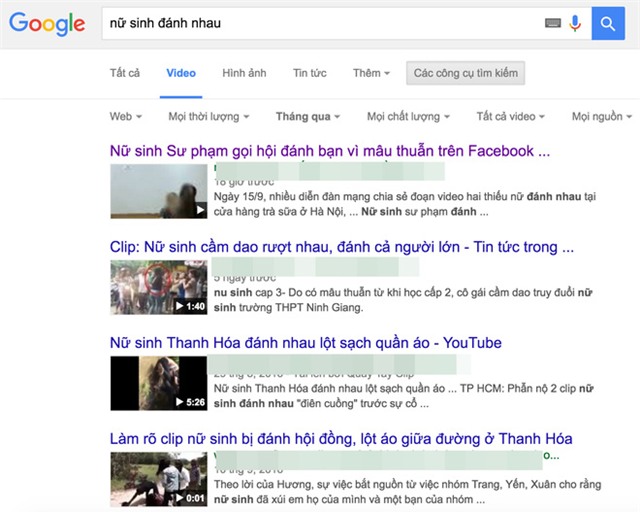Switch to the 'Tất cả' tab
Viewport: 640px width, 512px height.
(125, 73)
